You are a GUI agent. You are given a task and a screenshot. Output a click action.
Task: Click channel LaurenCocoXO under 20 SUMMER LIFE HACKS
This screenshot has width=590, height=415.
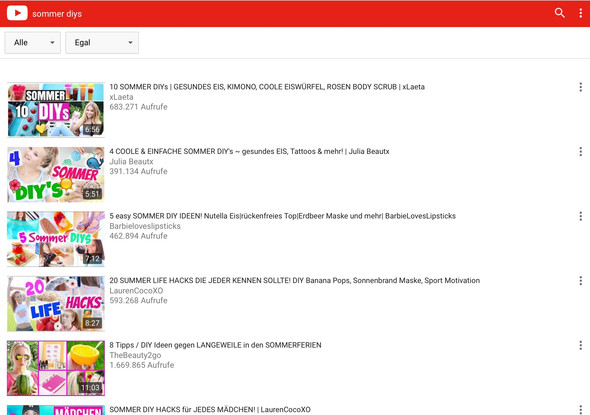pyautogui.click(x=136, y=291)
